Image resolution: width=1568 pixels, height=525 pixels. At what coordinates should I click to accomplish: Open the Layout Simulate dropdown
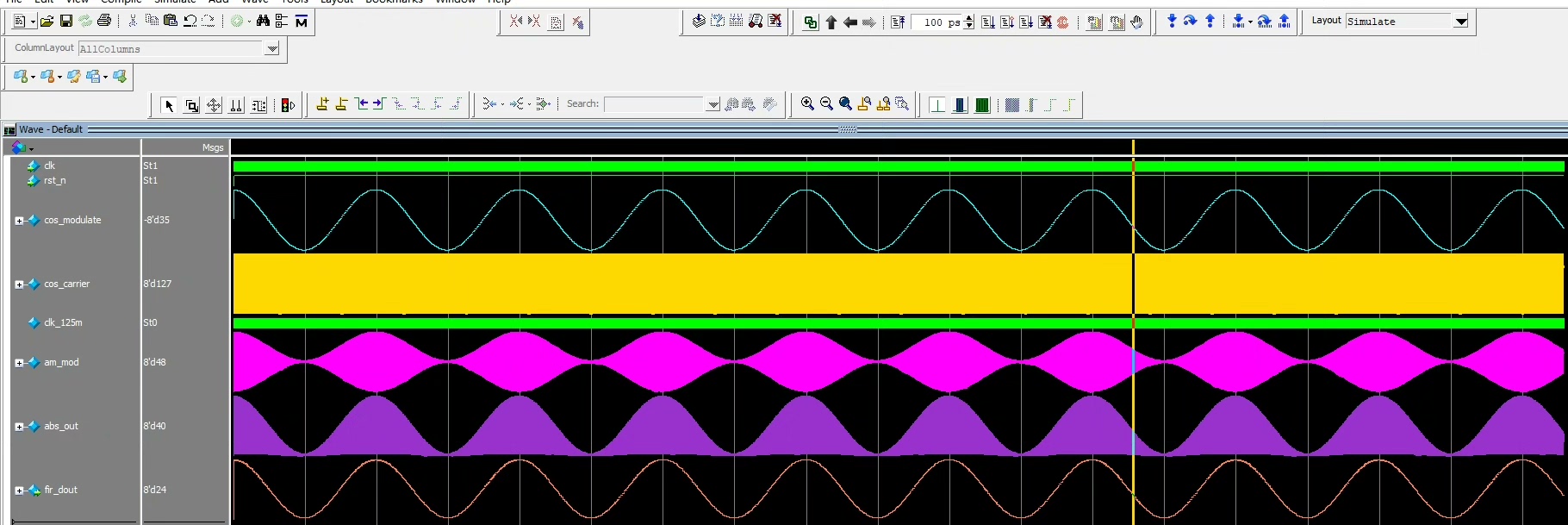pyautogui.click(x=1461, y=22)
